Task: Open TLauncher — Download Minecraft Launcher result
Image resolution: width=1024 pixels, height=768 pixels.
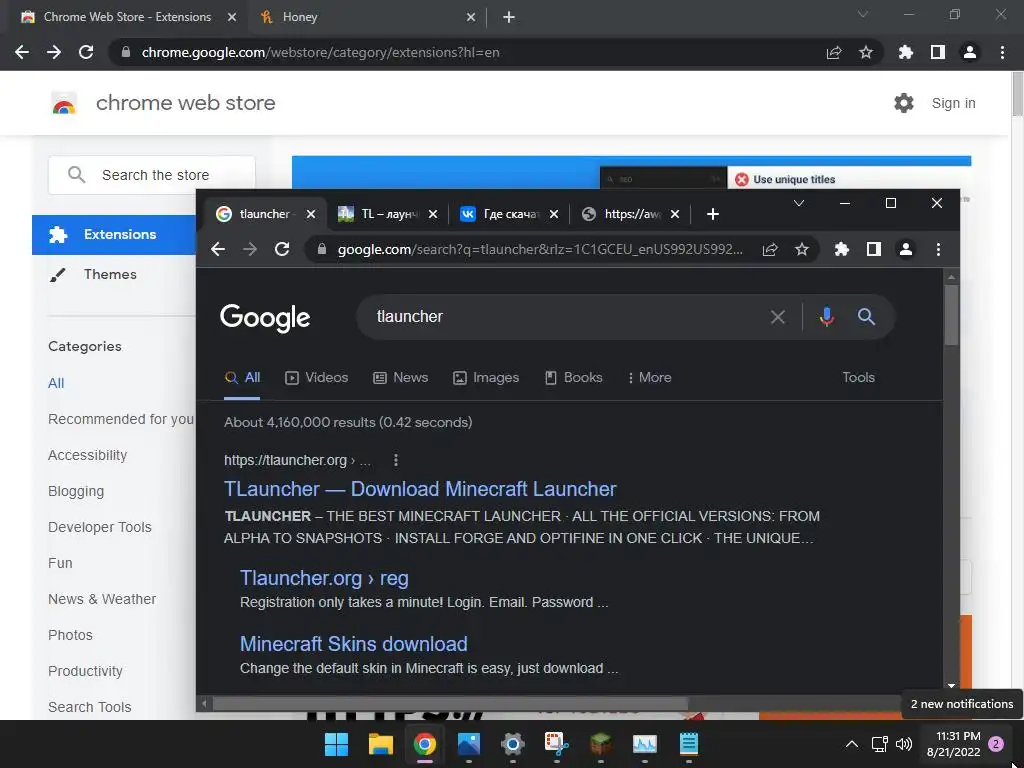Action: point(420,489)
